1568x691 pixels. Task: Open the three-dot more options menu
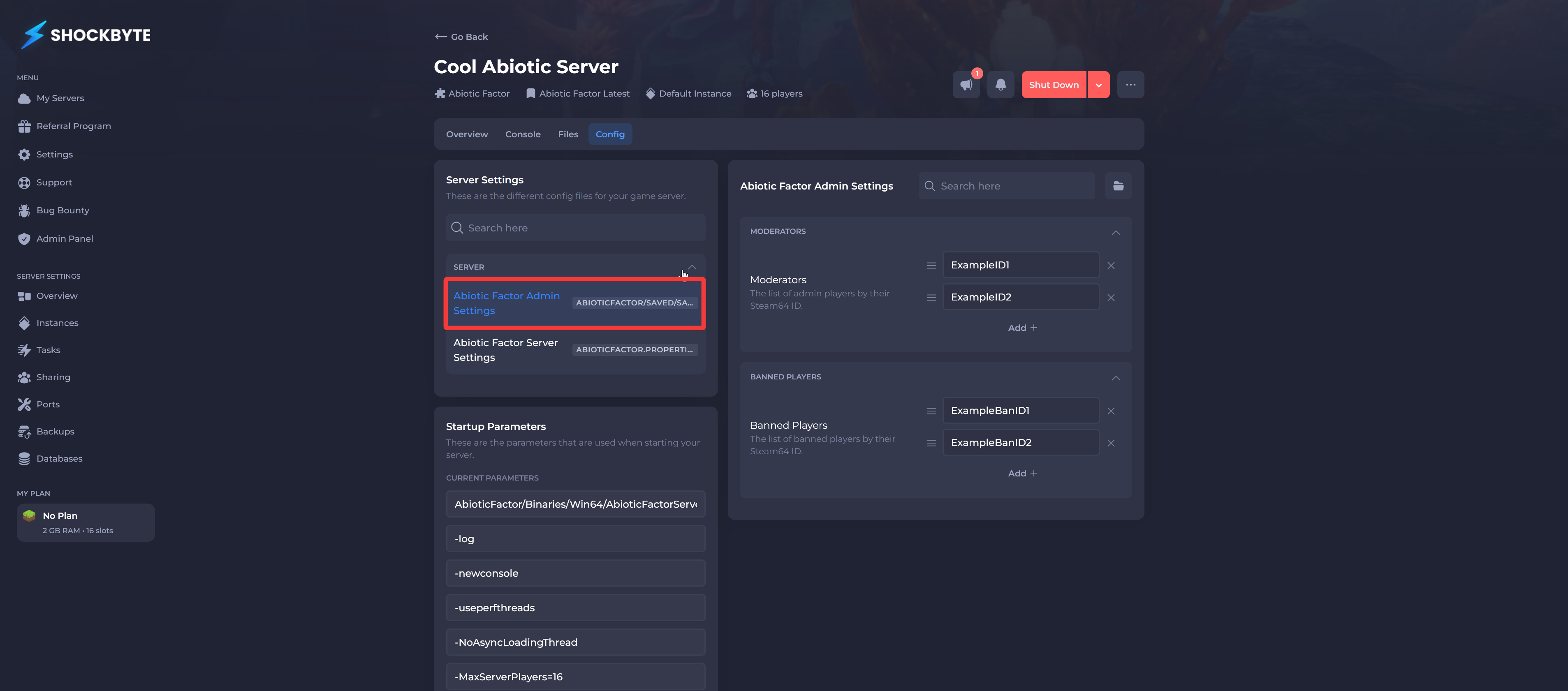(1130, 85)
